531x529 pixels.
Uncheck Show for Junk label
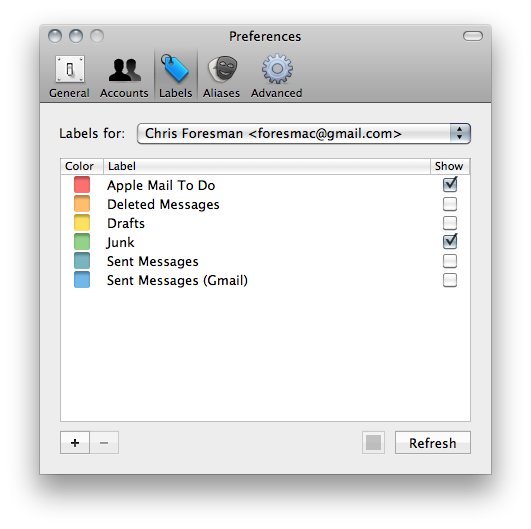coord(450,242)
